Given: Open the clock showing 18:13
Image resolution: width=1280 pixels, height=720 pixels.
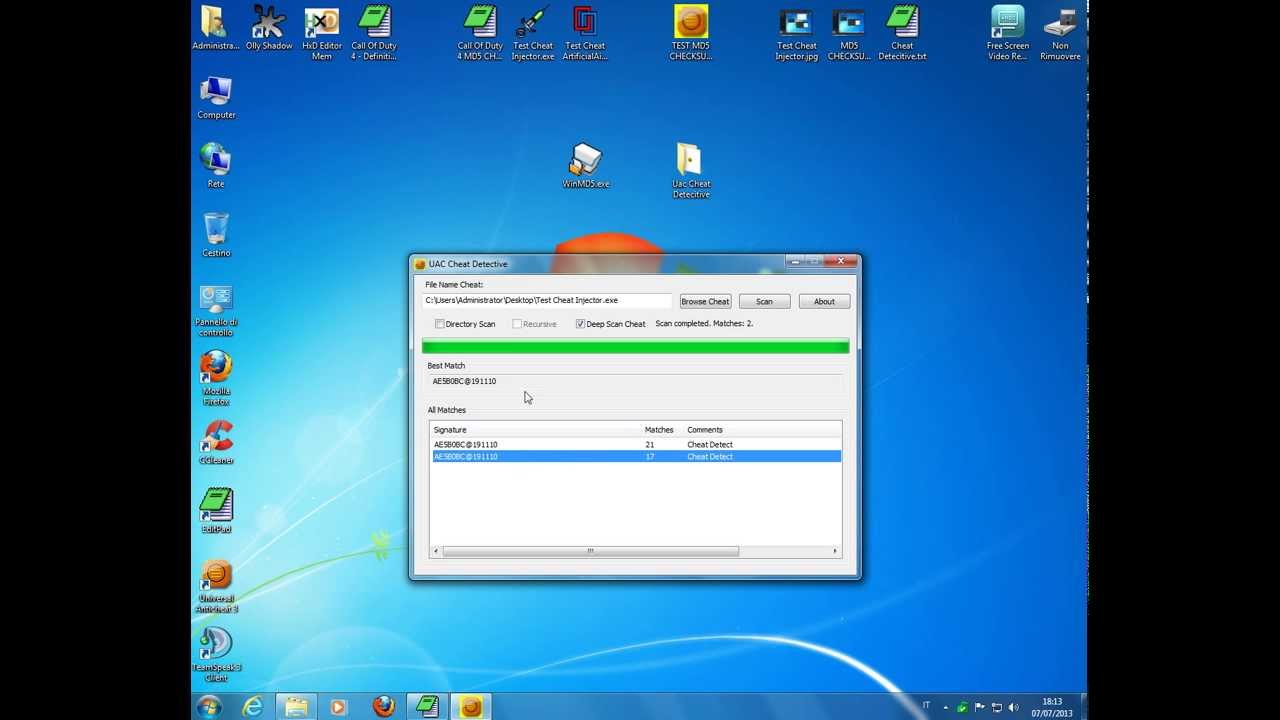Looking at the screenshot, I should (1052, 707).
